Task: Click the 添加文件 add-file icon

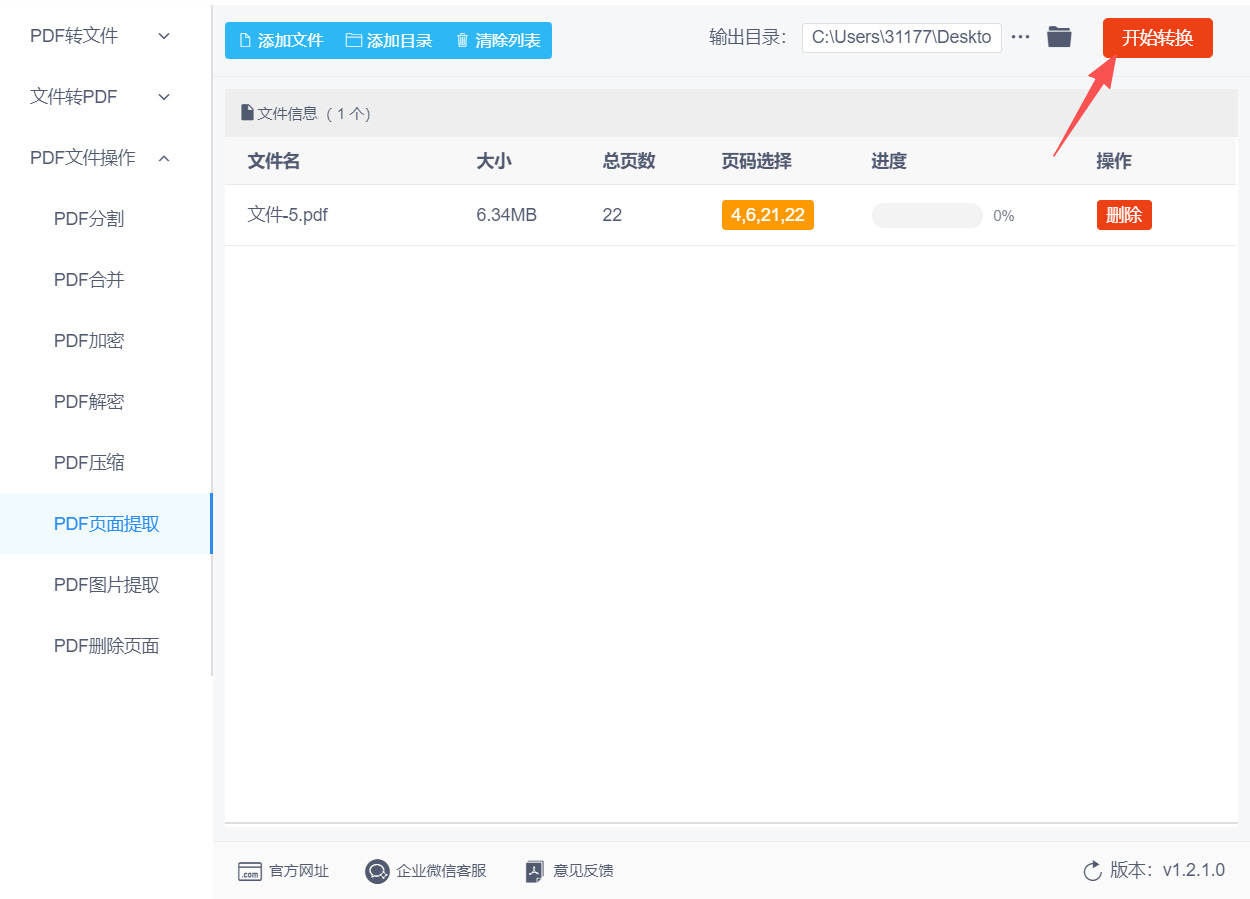Action: [x=243, y=40]
